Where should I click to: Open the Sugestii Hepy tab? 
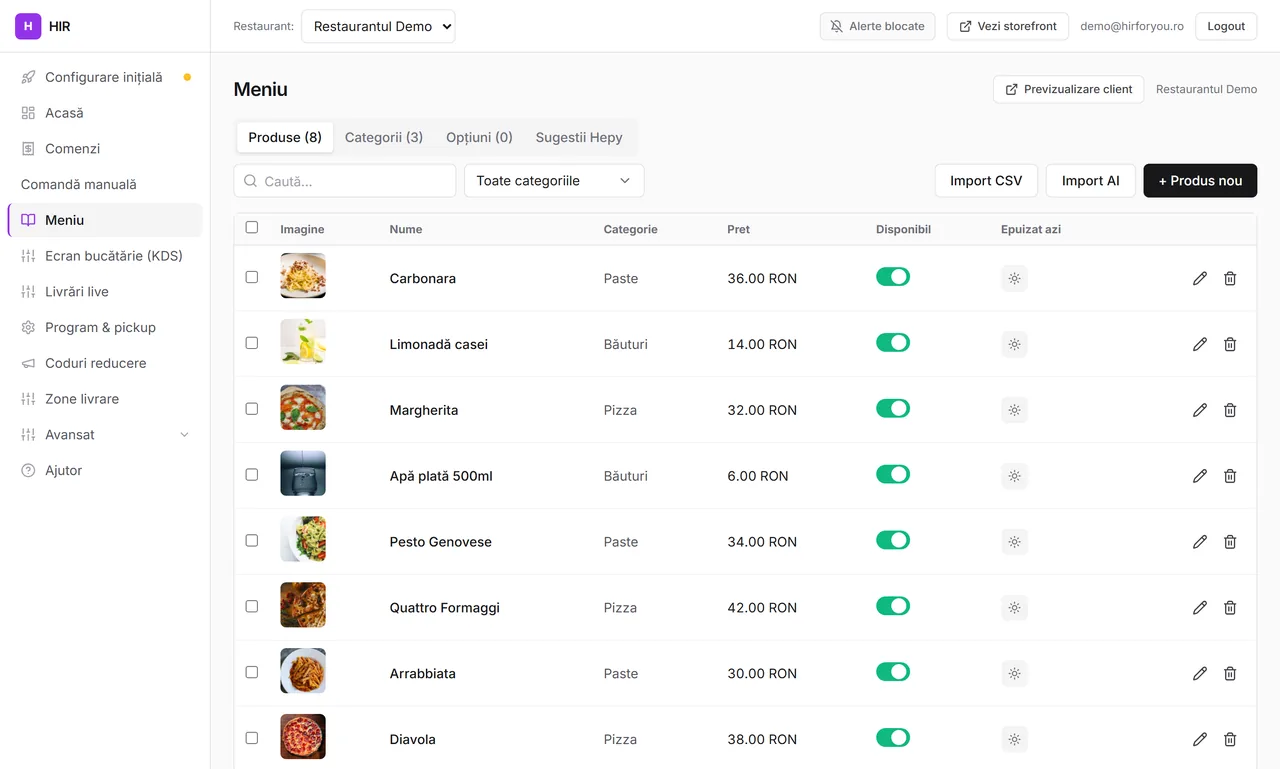579,137
